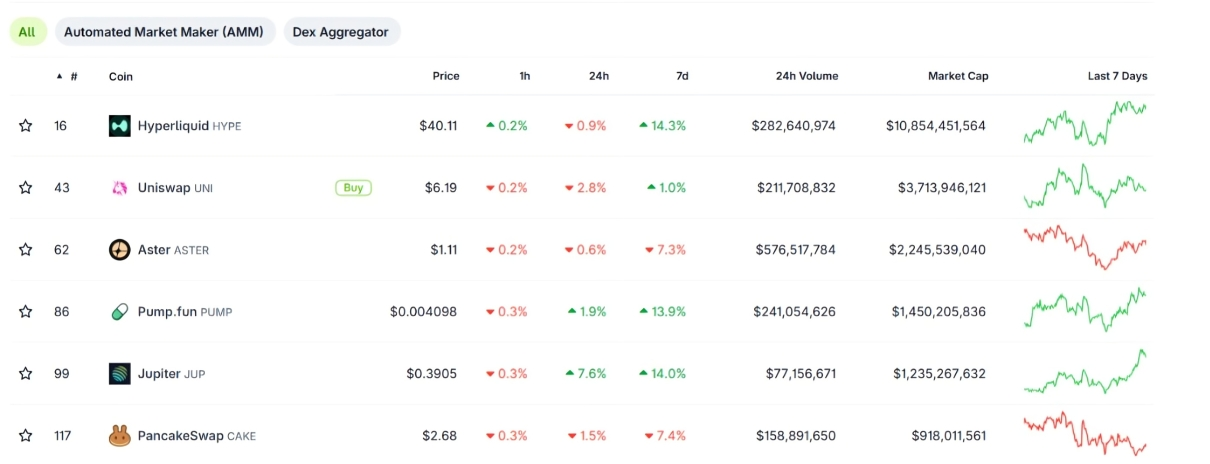Image resolution: width=1210 pixels, height=464 pixels.
Task: Add PancakeSwap to watchlist via star
Action: click(26, 436)
